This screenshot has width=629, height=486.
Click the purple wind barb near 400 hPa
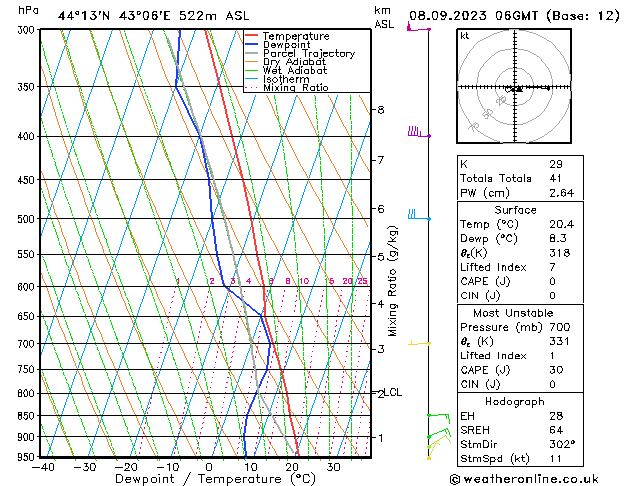(419, 132)
